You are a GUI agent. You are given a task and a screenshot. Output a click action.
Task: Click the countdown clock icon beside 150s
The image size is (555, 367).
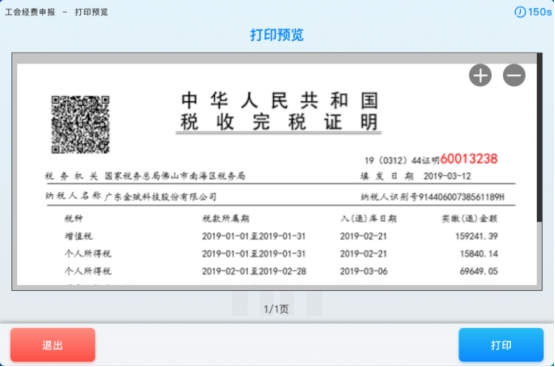tap(520, 12)
